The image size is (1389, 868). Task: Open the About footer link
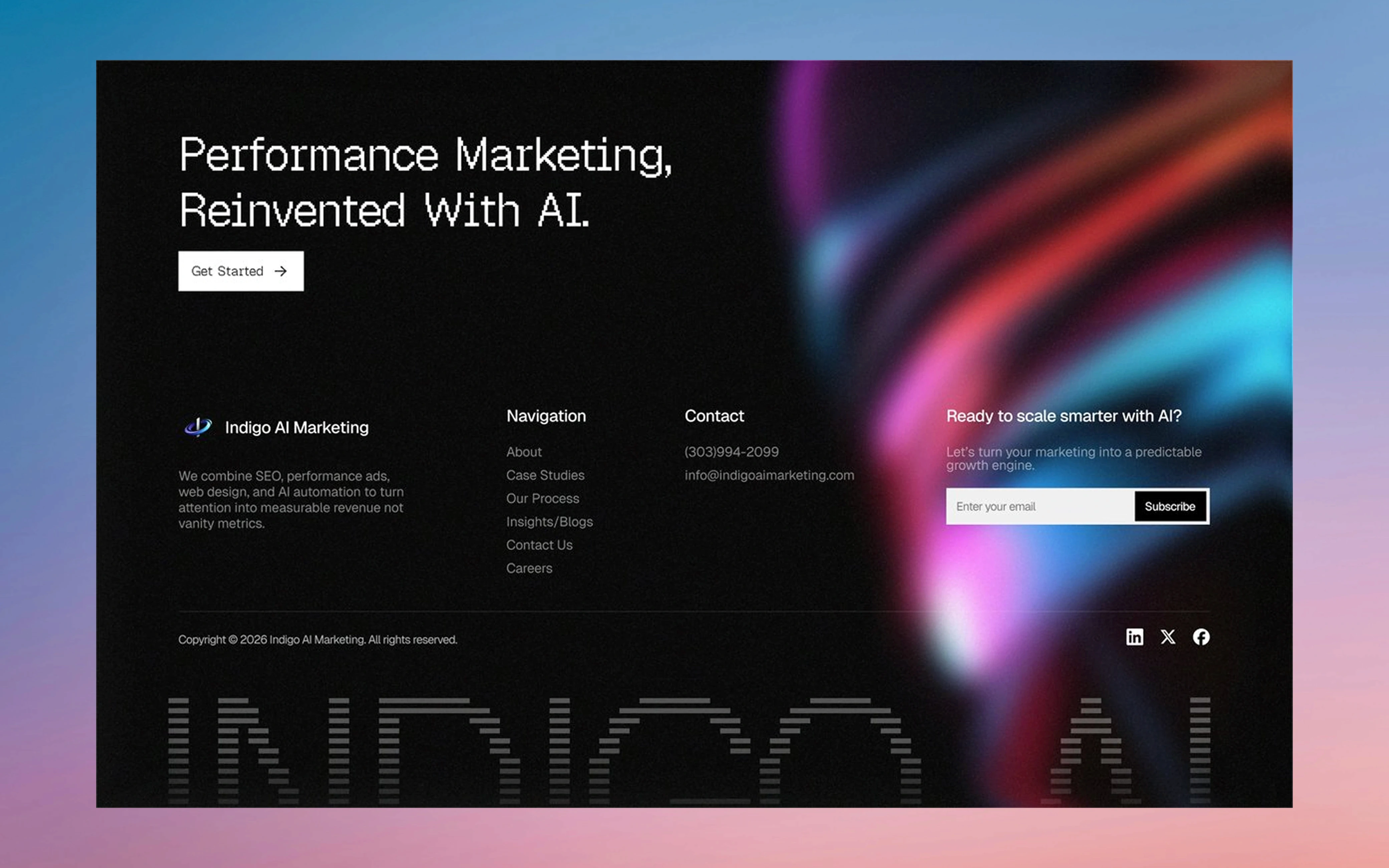(x=524, y=452)
